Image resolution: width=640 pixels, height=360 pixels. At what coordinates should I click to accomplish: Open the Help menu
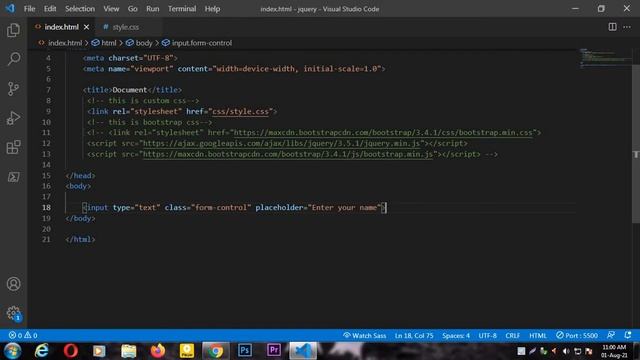pos(212,9)
